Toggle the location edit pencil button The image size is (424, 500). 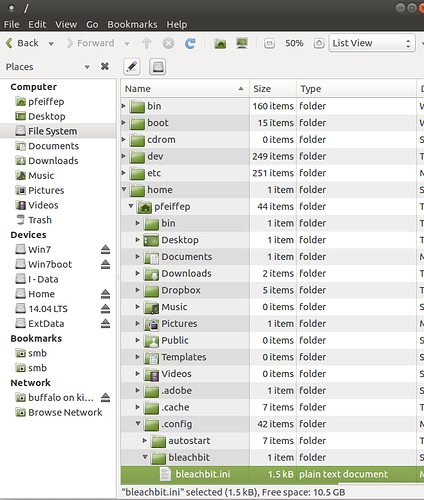132,67
